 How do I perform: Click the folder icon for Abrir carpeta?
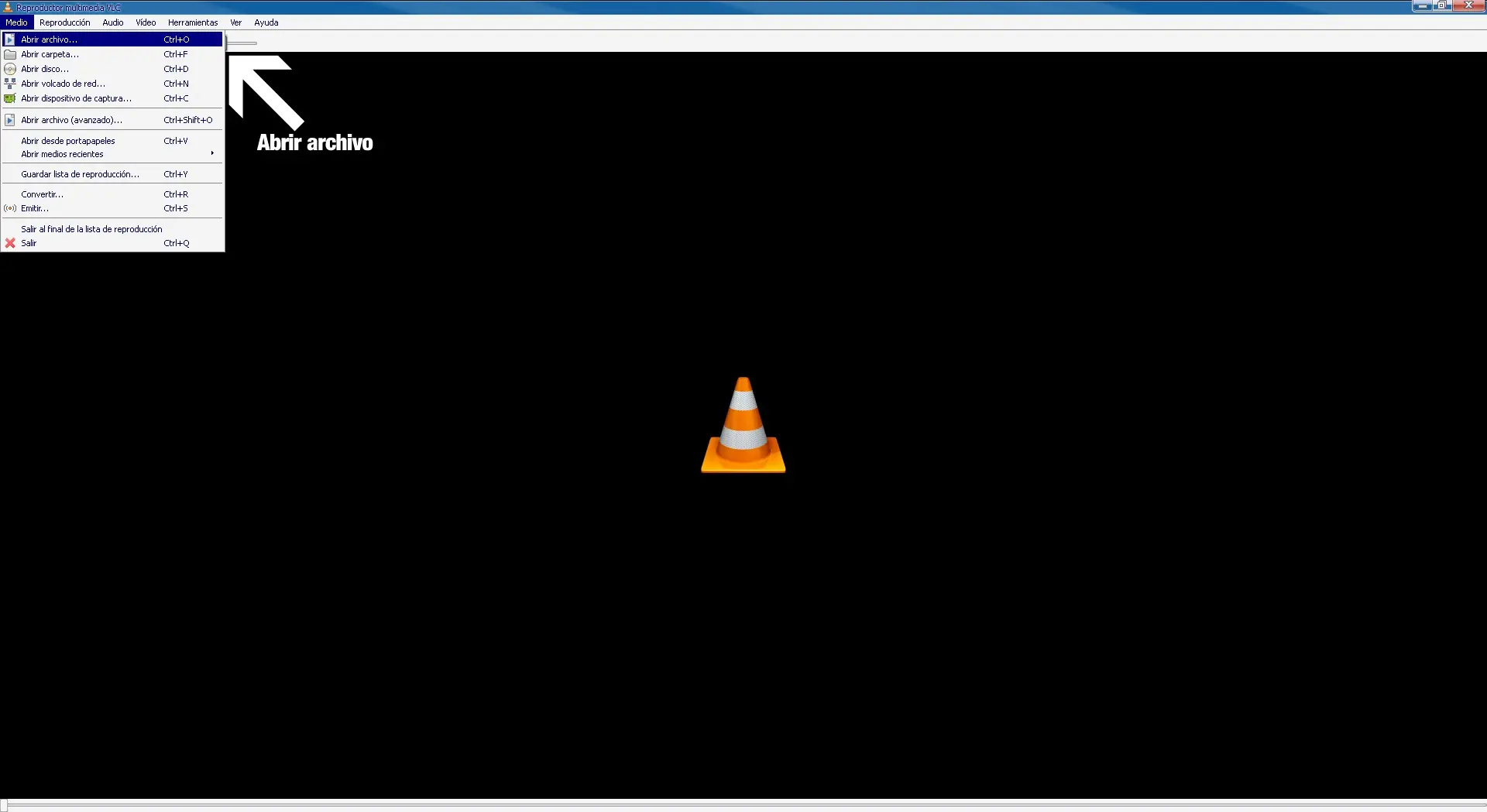point(10,54)
